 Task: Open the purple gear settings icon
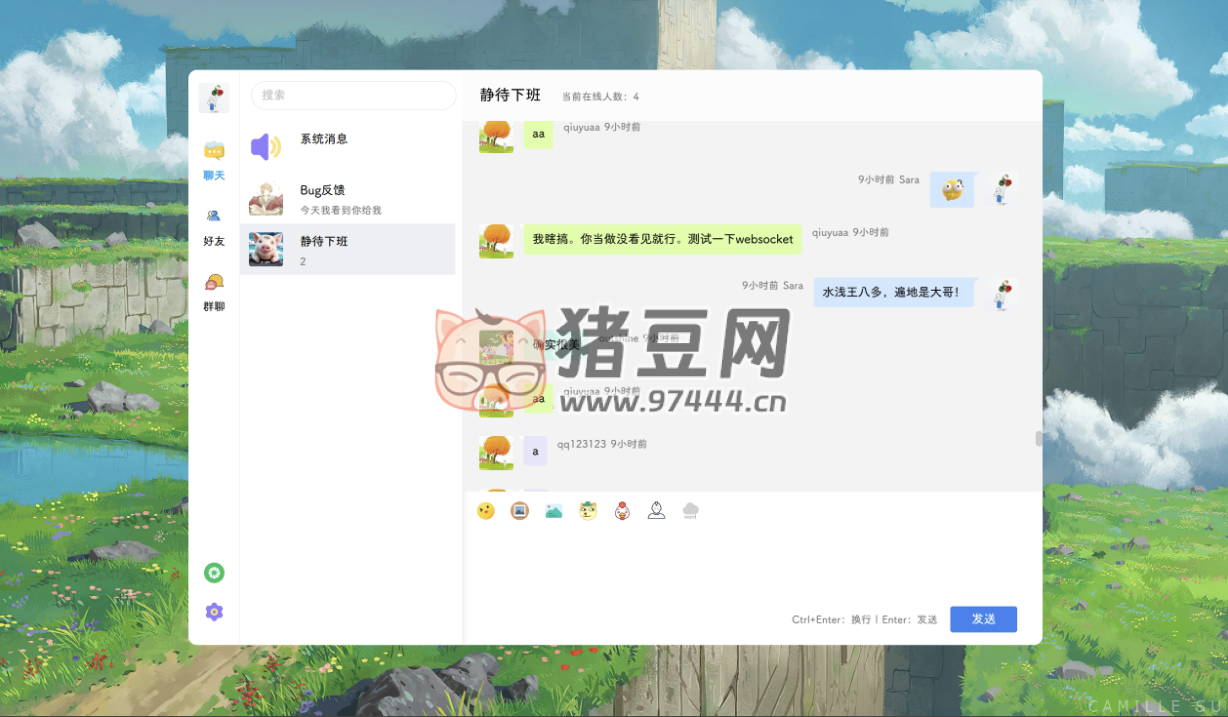coord(214,612)
